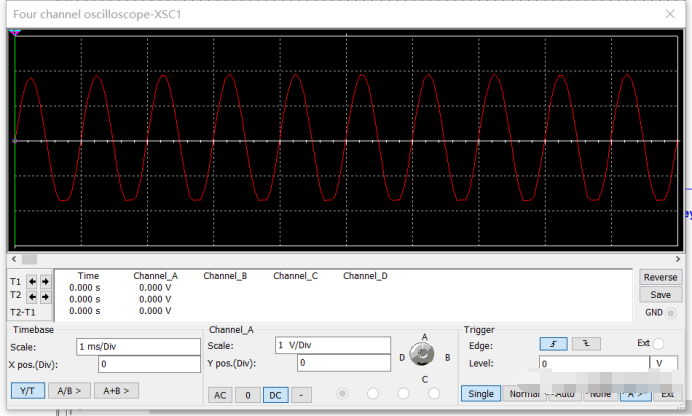
Task: Move cursor T1 right with arrow
Action: coord(45,281)
